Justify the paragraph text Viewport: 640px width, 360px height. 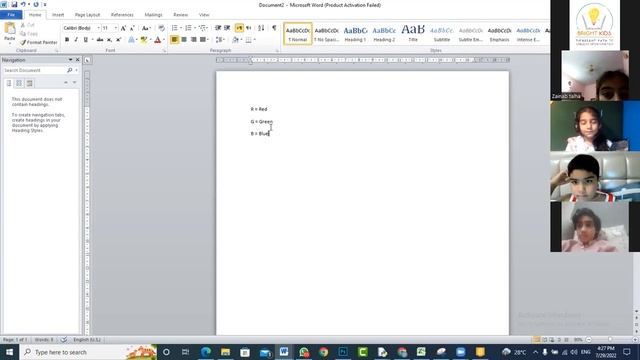coord(202,40)
